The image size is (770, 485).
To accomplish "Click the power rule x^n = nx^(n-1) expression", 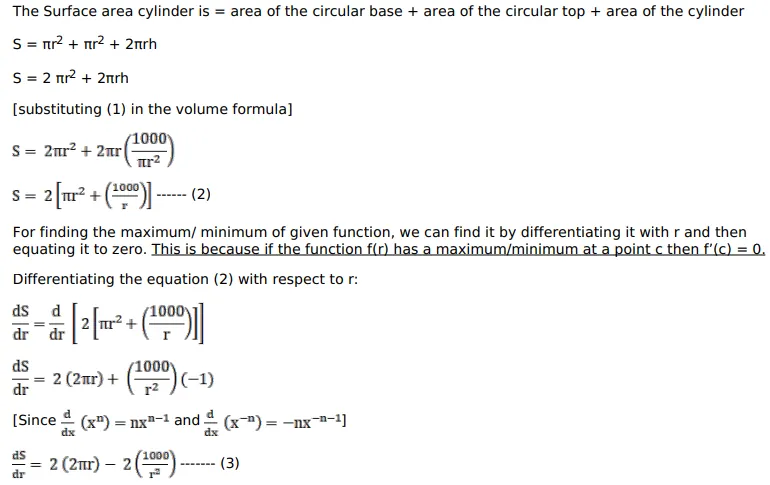I will tap(125, 421).
